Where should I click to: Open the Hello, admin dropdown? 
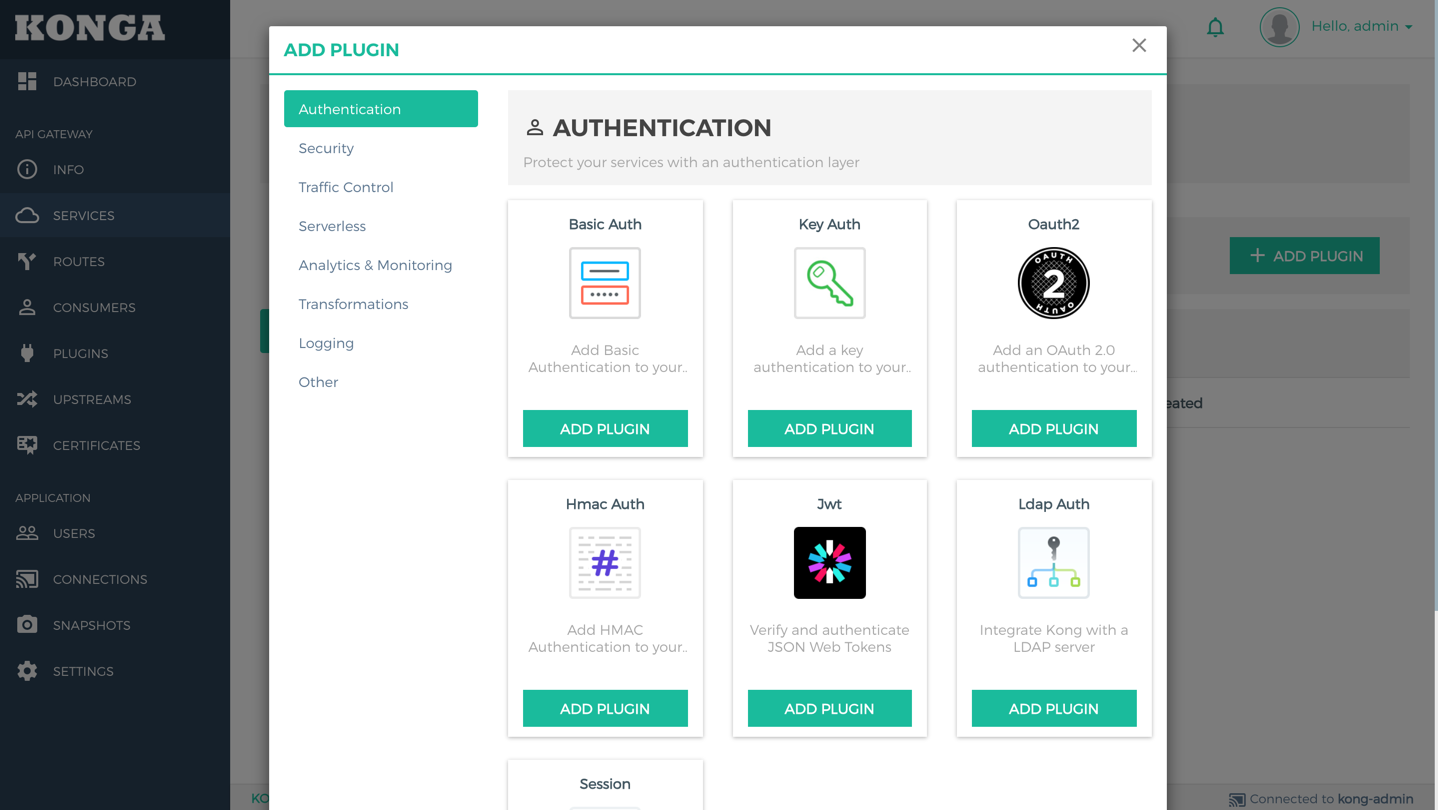[1361, 27]
